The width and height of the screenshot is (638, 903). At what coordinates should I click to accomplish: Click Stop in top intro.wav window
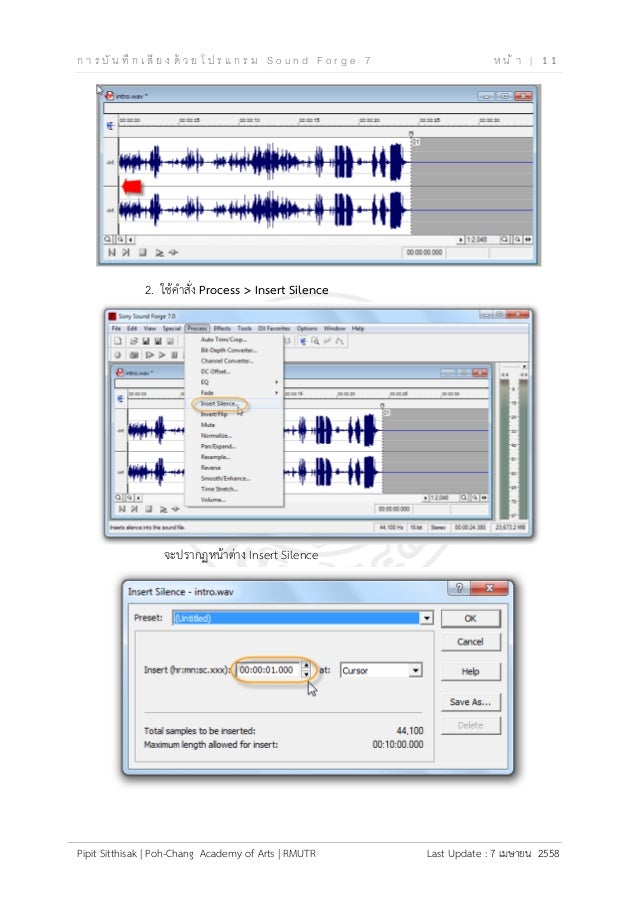142,253
